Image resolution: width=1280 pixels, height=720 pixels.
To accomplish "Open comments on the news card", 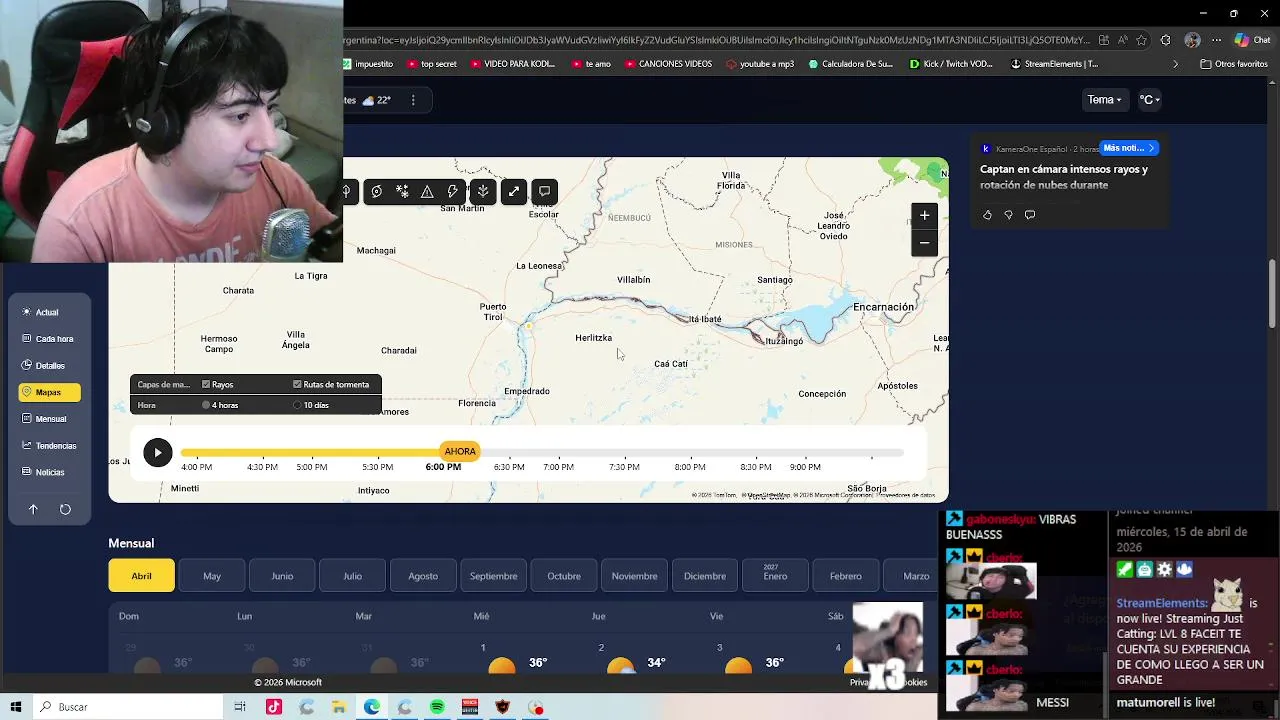I will coord(1030,215).
